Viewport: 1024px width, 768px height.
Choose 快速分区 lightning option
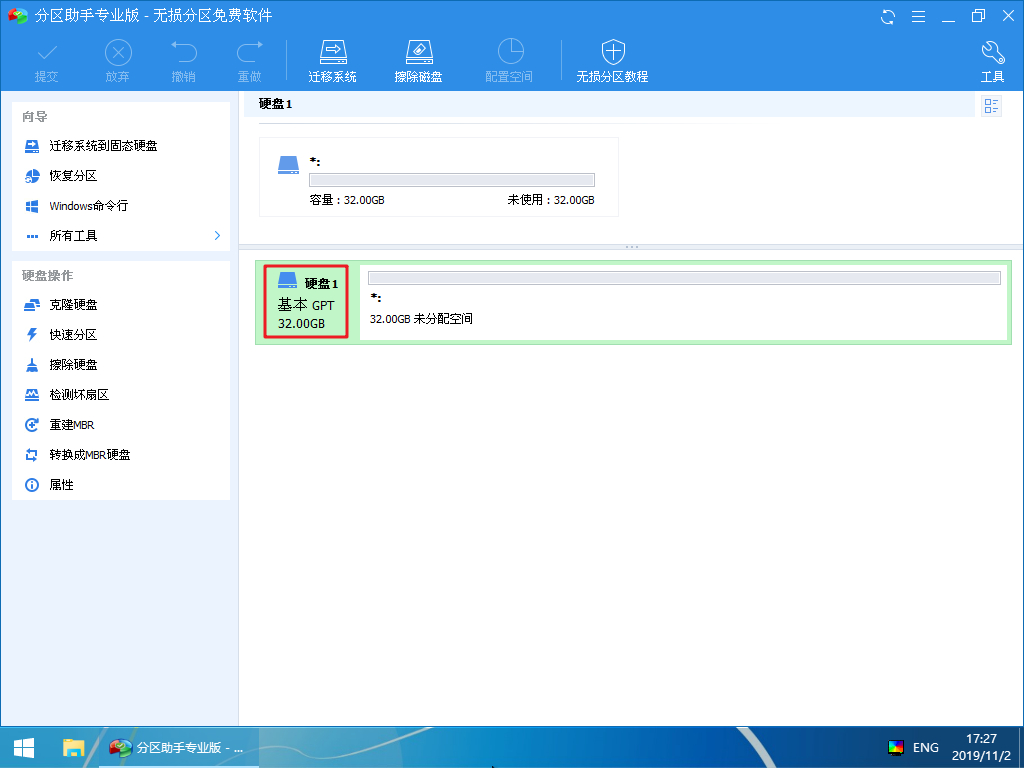coord(73,335)
